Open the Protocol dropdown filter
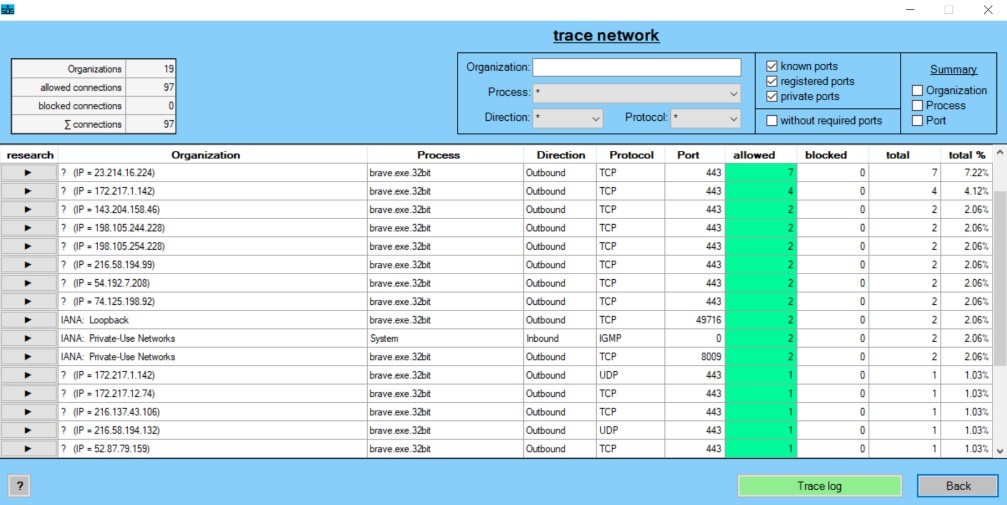The height and width of the screenshot is (505, 1007). point(705,118)
